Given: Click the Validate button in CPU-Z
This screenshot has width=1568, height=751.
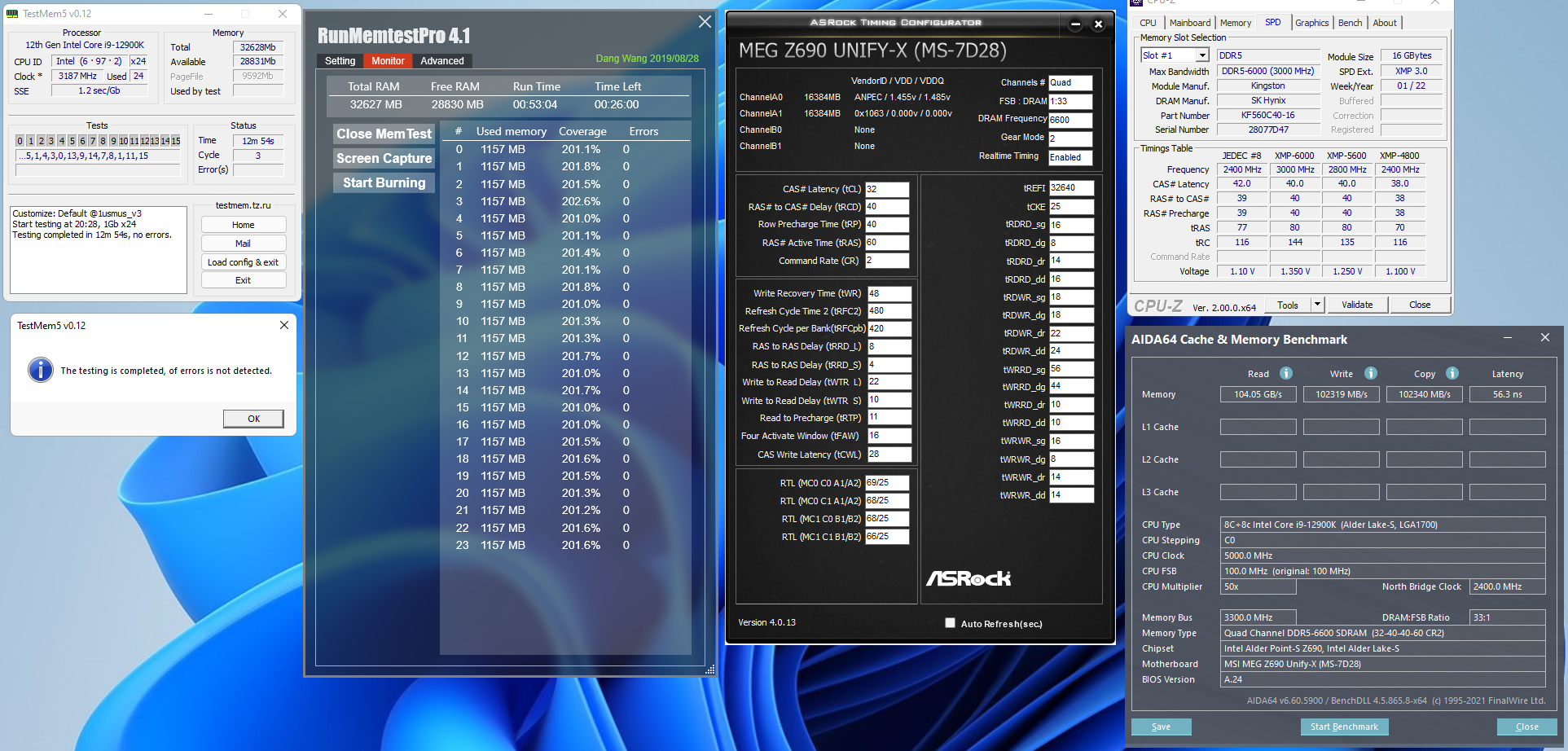Looking at the screenshot, I should (x=1357, y=305).
